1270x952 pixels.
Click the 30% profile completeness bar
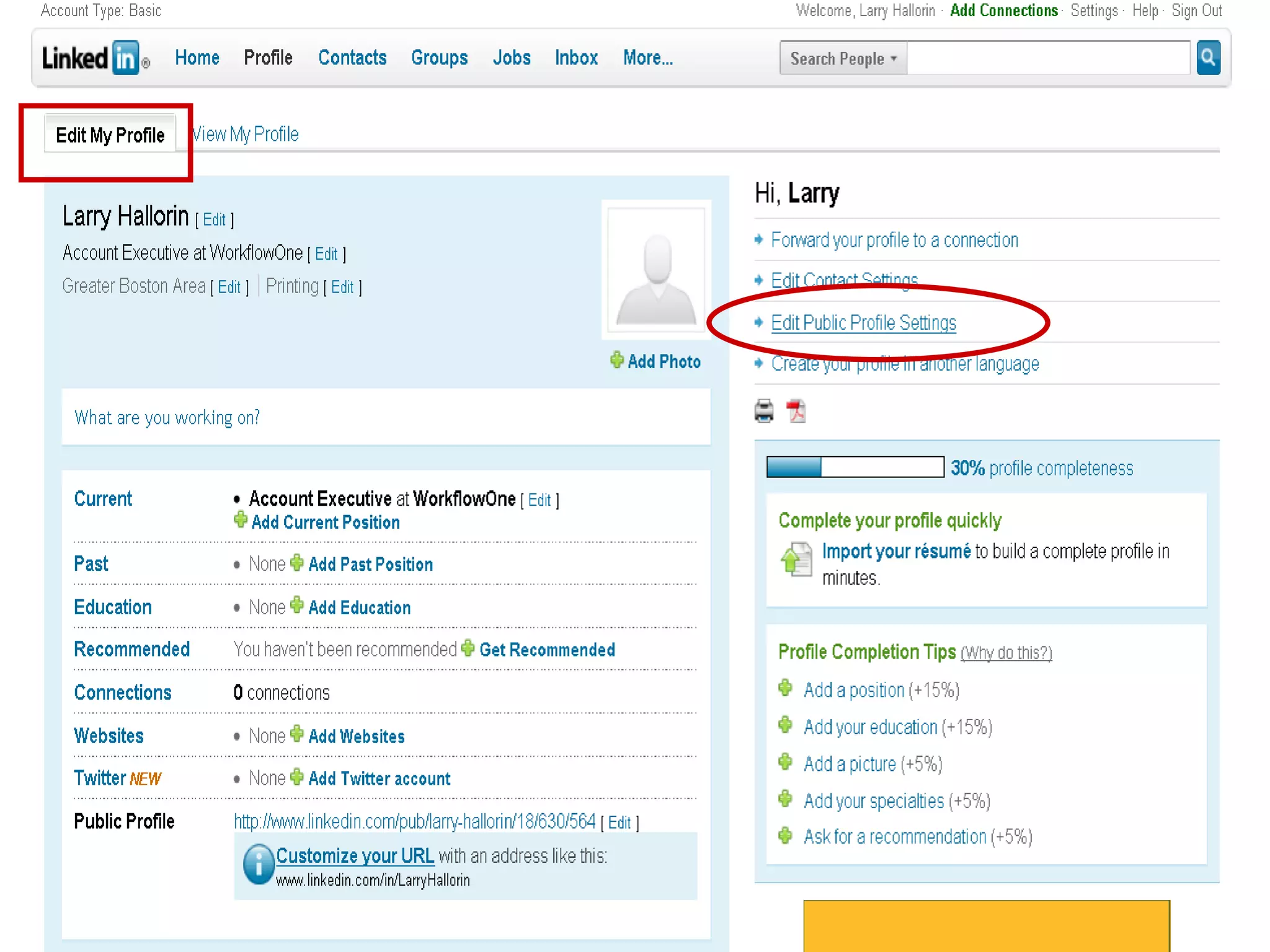[x=855, y=467]
